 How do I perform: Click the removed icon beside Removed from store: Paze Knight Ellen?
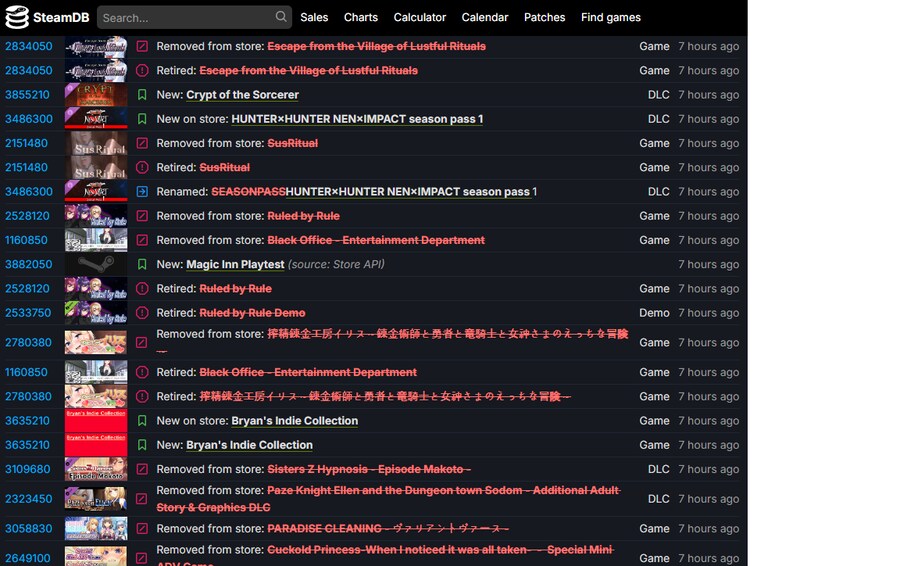coord(142,499)
